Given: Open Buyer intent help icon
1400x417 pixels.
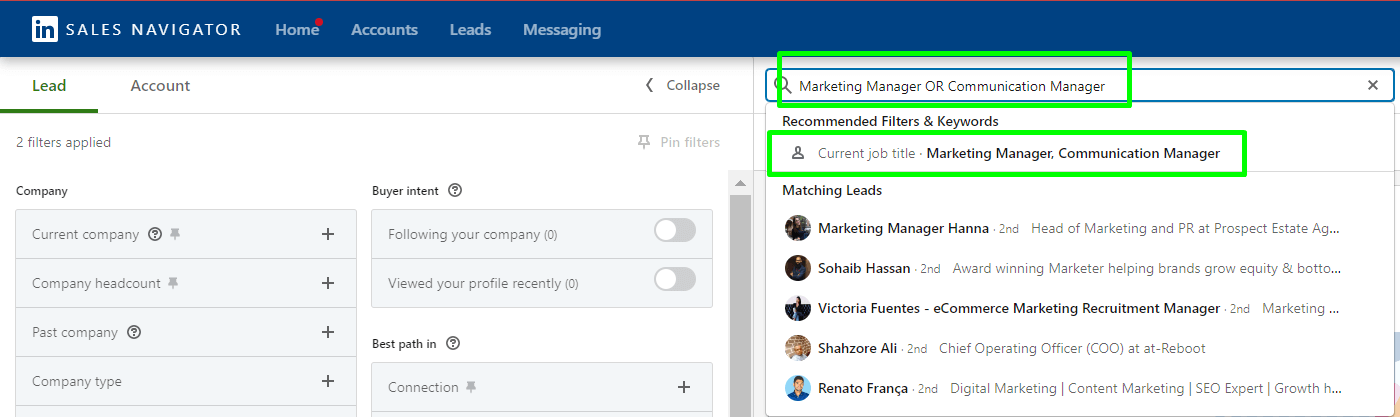Looking at the screenshot, I should coord(455,190).
